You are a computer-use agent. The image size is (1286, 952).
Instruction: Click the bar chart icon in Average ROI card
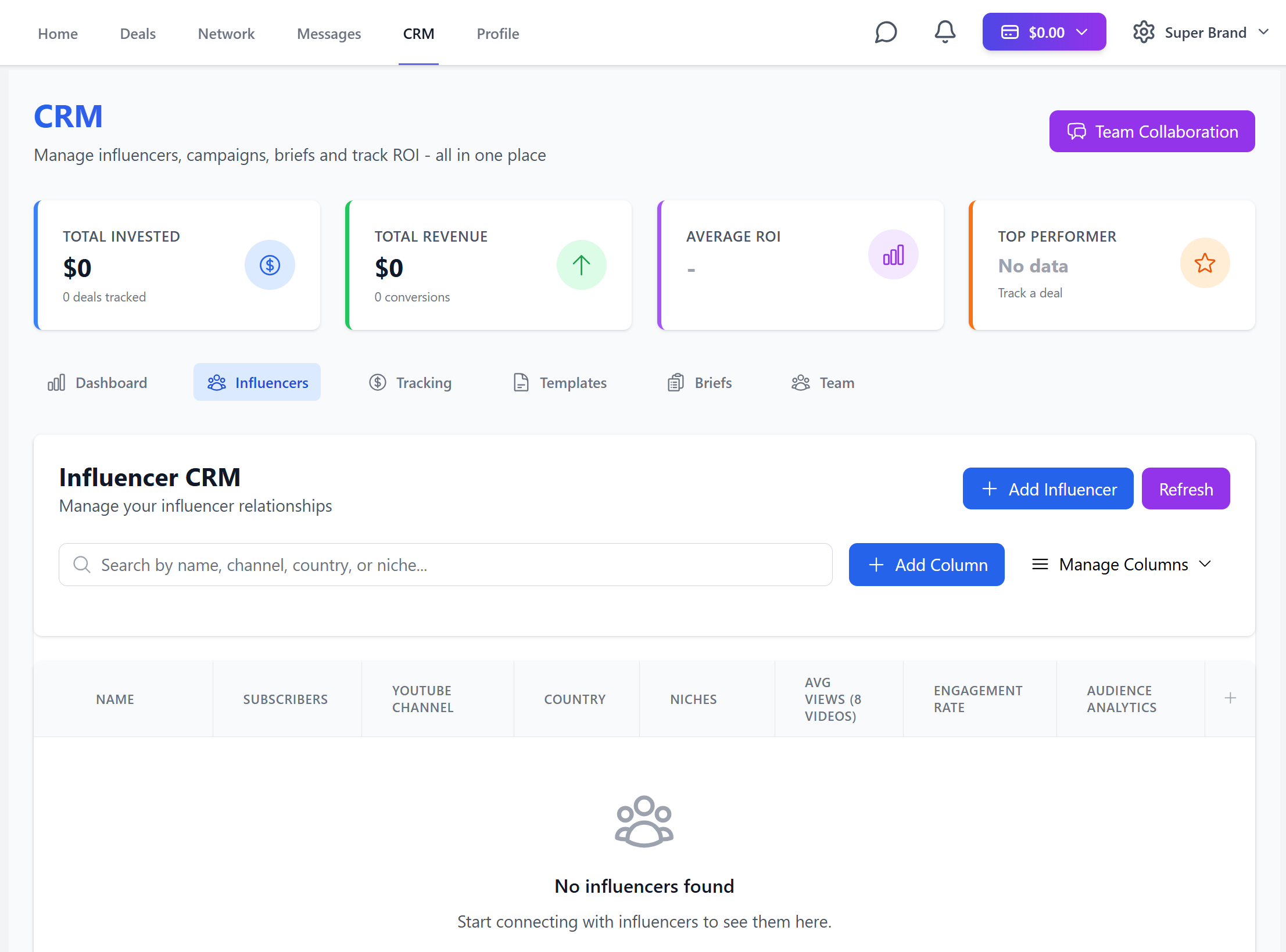(x=893, y=254)
